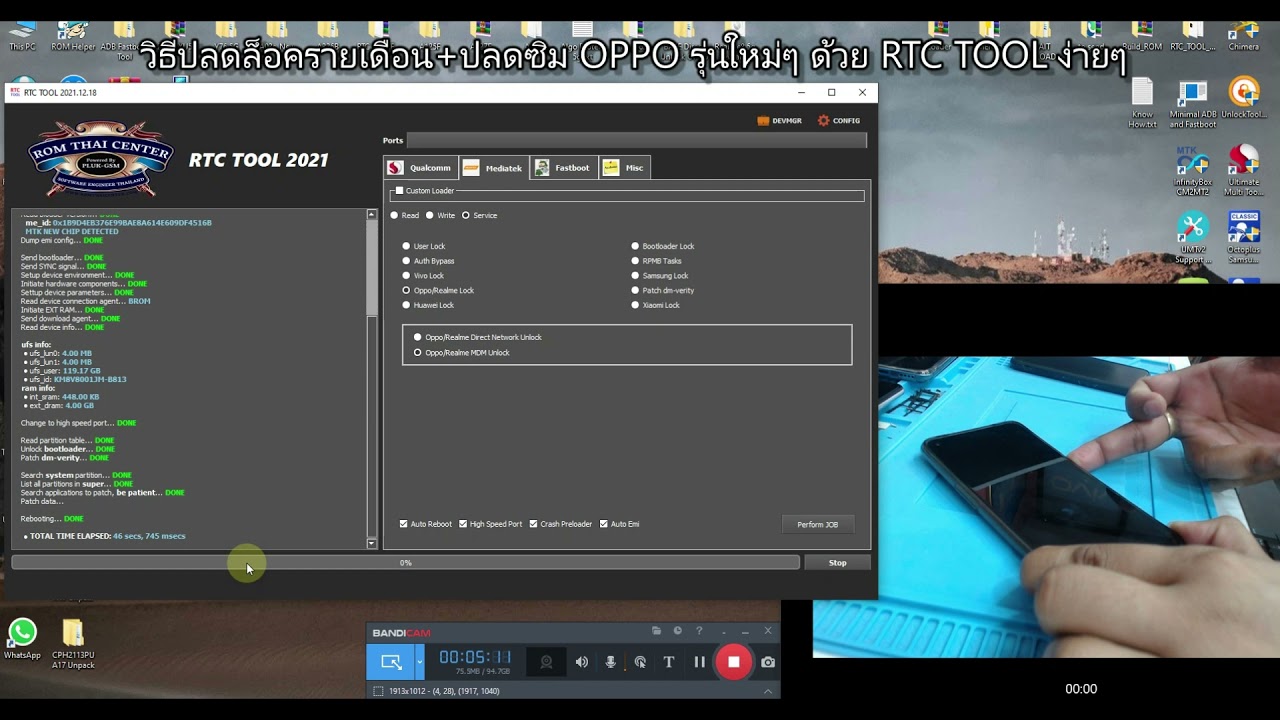Image resolution: width=1280 pixels, height=720 pixels.
Task: Click the Mediatek tab logo icon
Action: pos(471,168)
